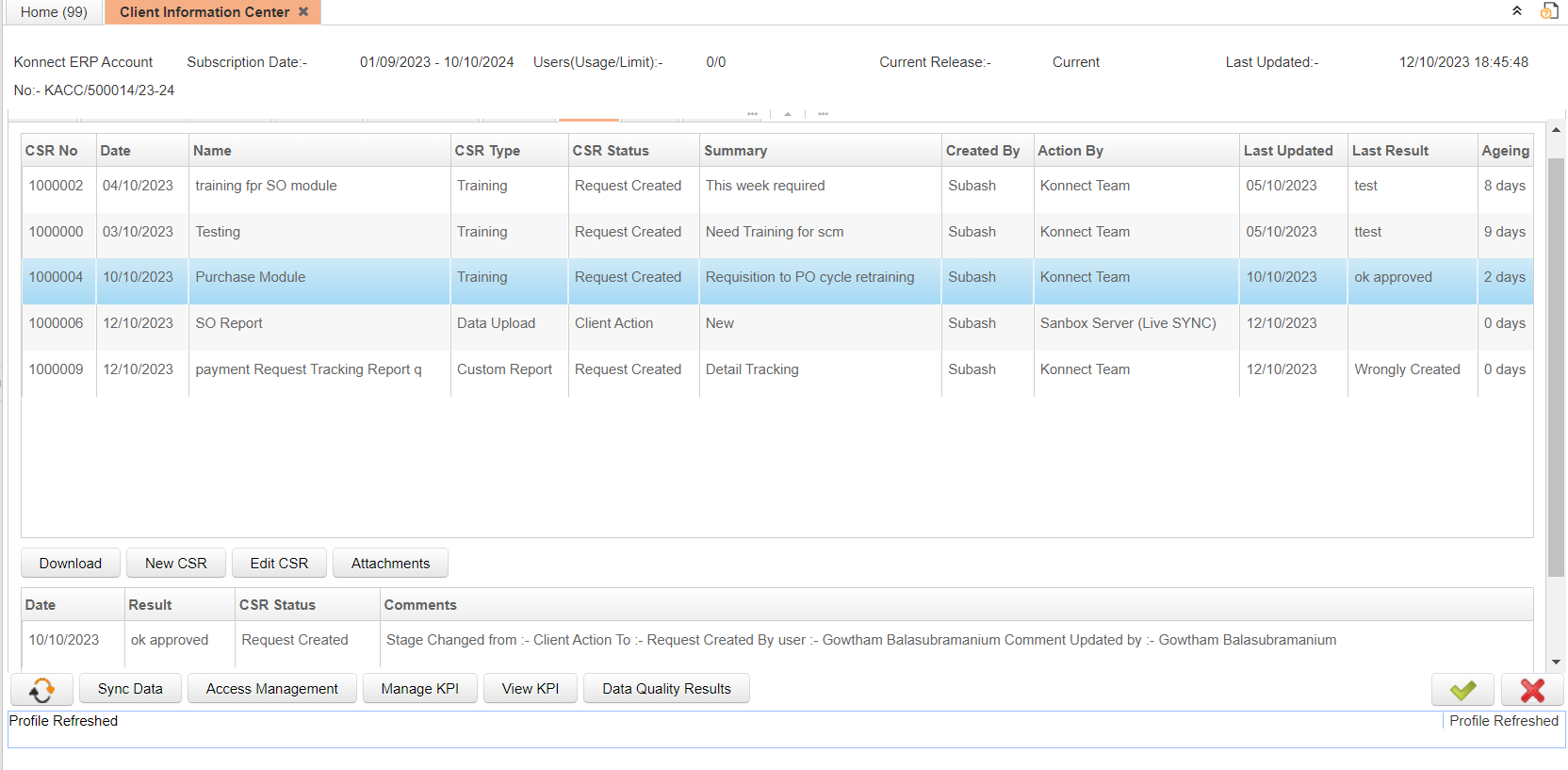The height and width of the screenshot is (770, 1568).
Task: Collapse the top panel using splitter arrow
Action: [x=788, y=114]
